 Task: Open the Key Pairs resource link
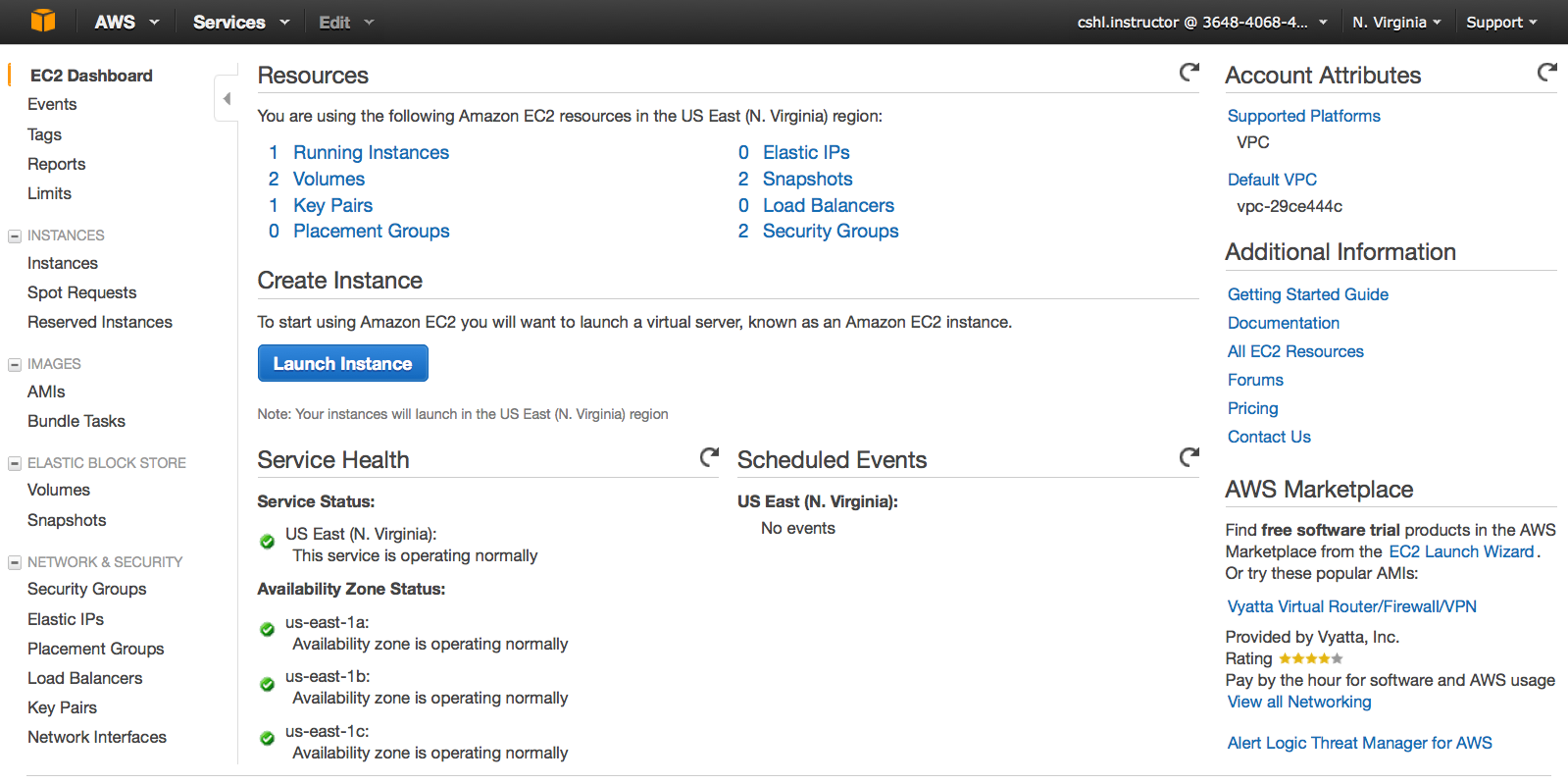click(x=332, y=205)
